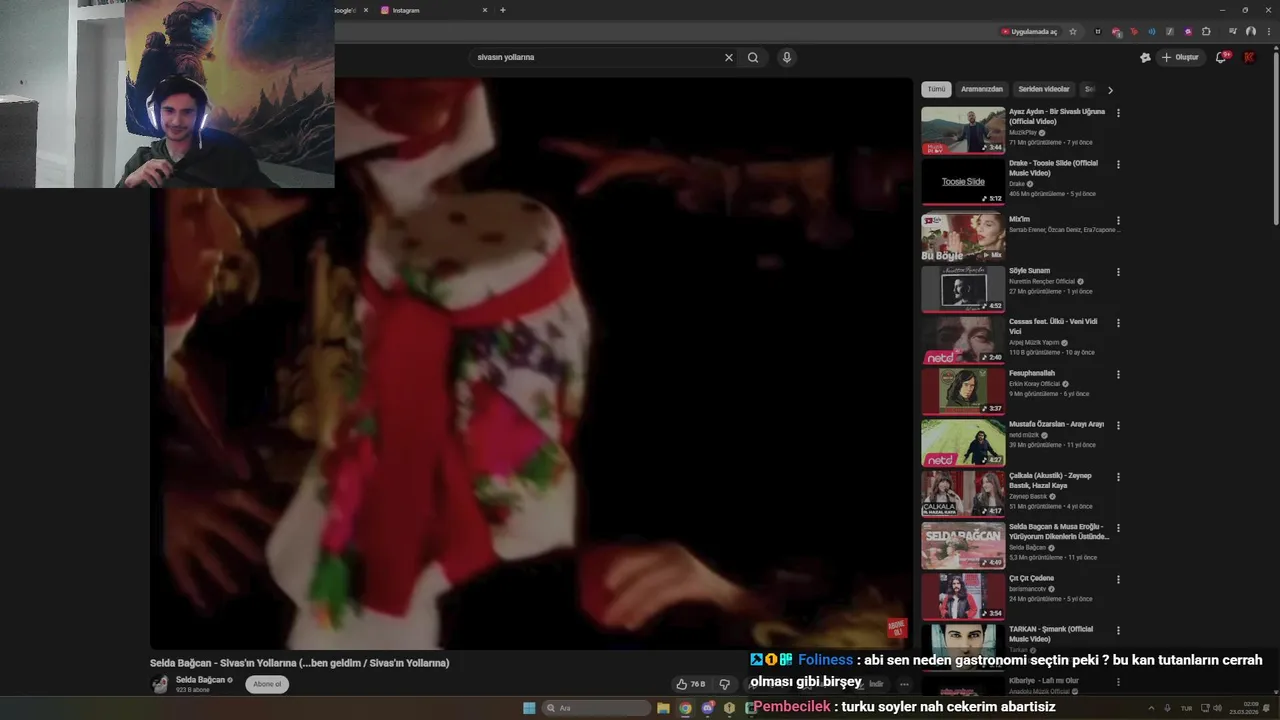Open Yürüyorum Dikenlerin Üstünde video
Image resolution: width=1280 pixels, height=720 pixels.
[1059, 531]
